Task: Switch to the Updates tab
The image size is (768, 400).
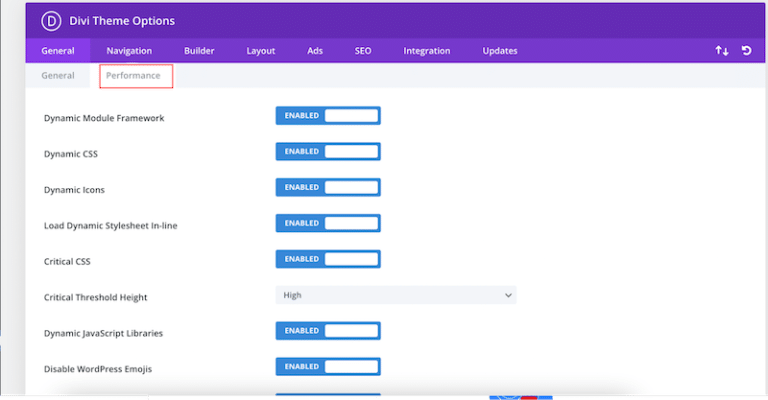Action: click(x=500, y=51)
